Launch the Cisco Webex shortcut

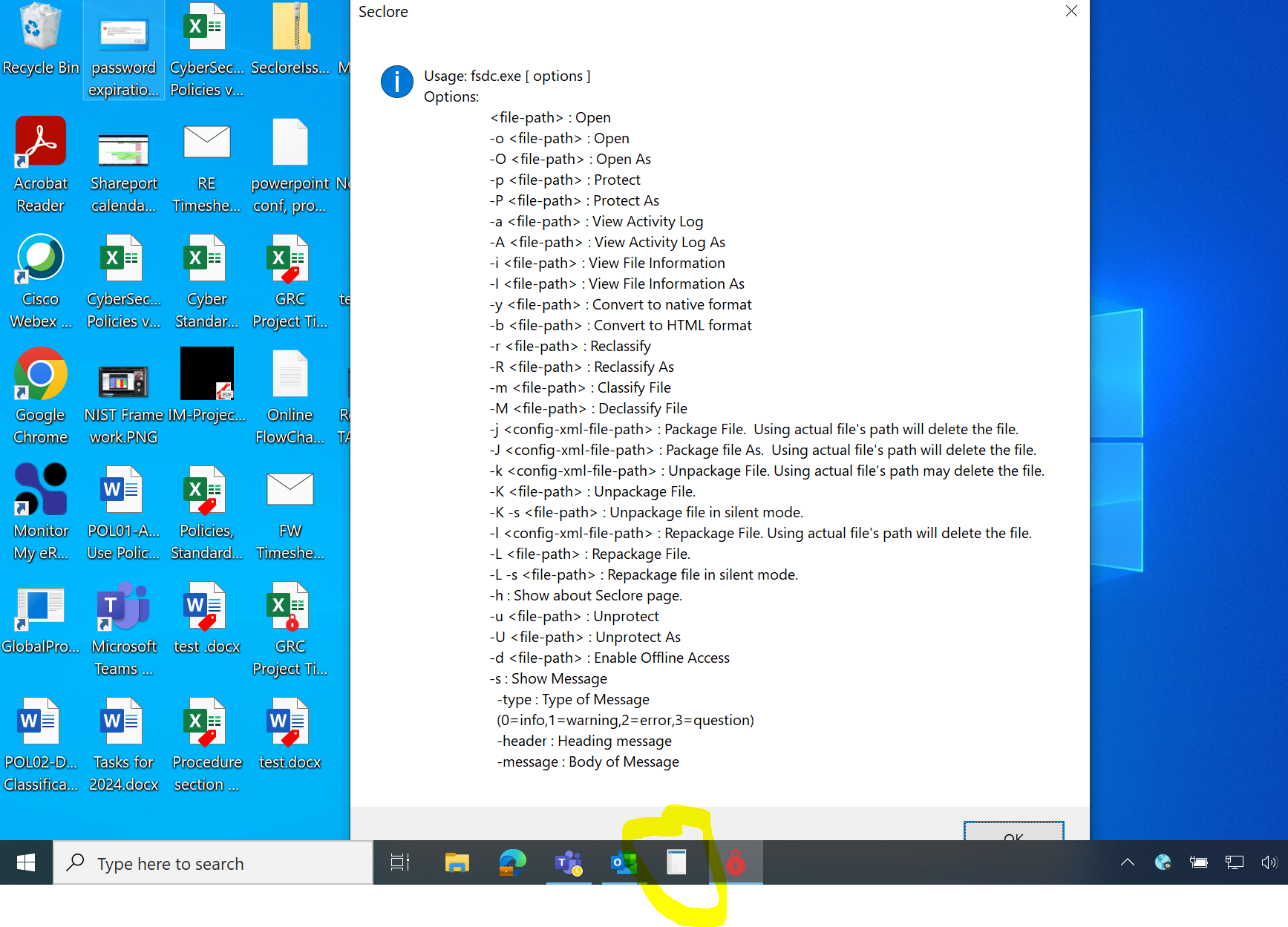pos(41,281)
